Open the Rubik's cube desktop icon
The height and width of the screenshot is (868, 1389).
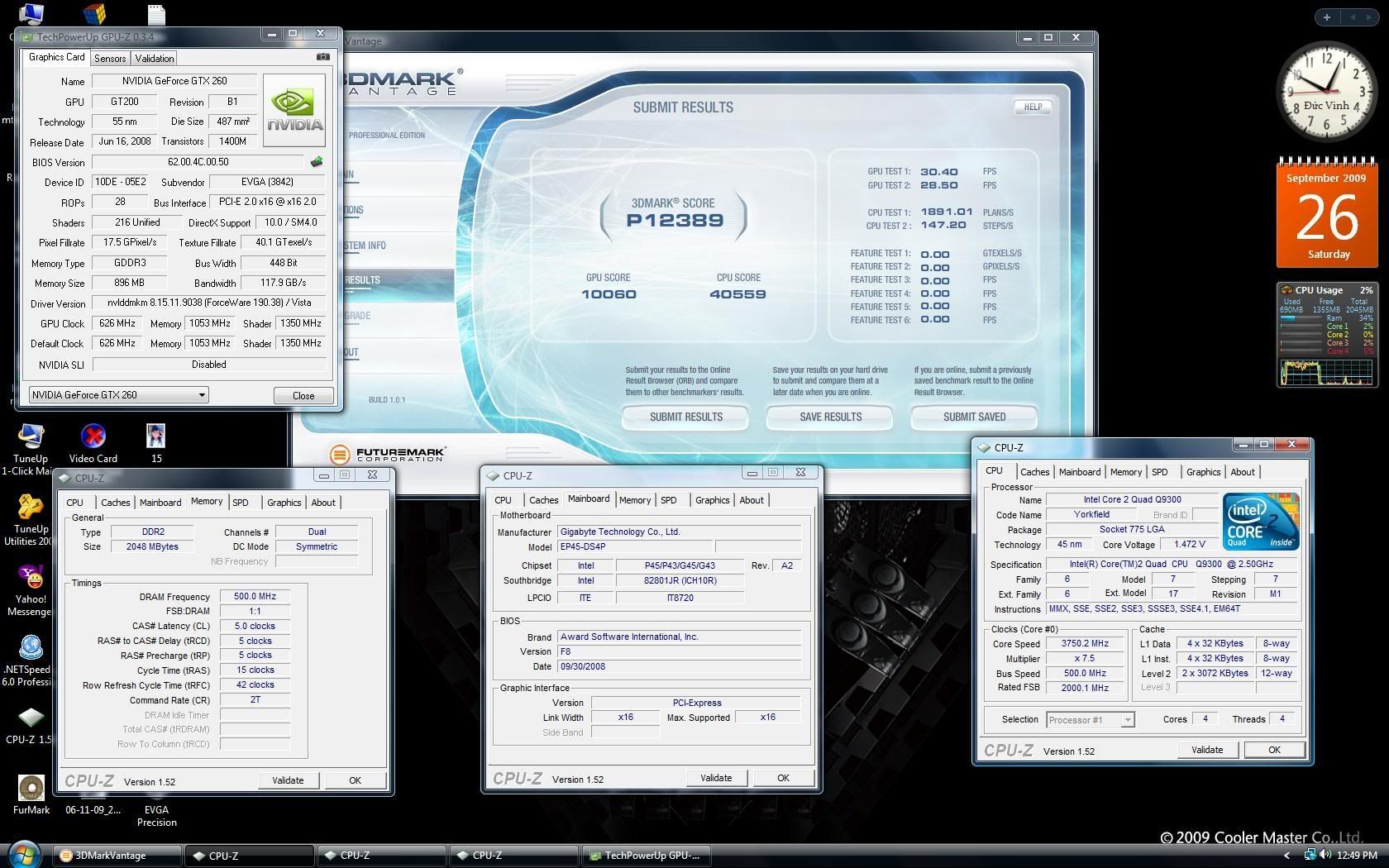tap(94, 13)
